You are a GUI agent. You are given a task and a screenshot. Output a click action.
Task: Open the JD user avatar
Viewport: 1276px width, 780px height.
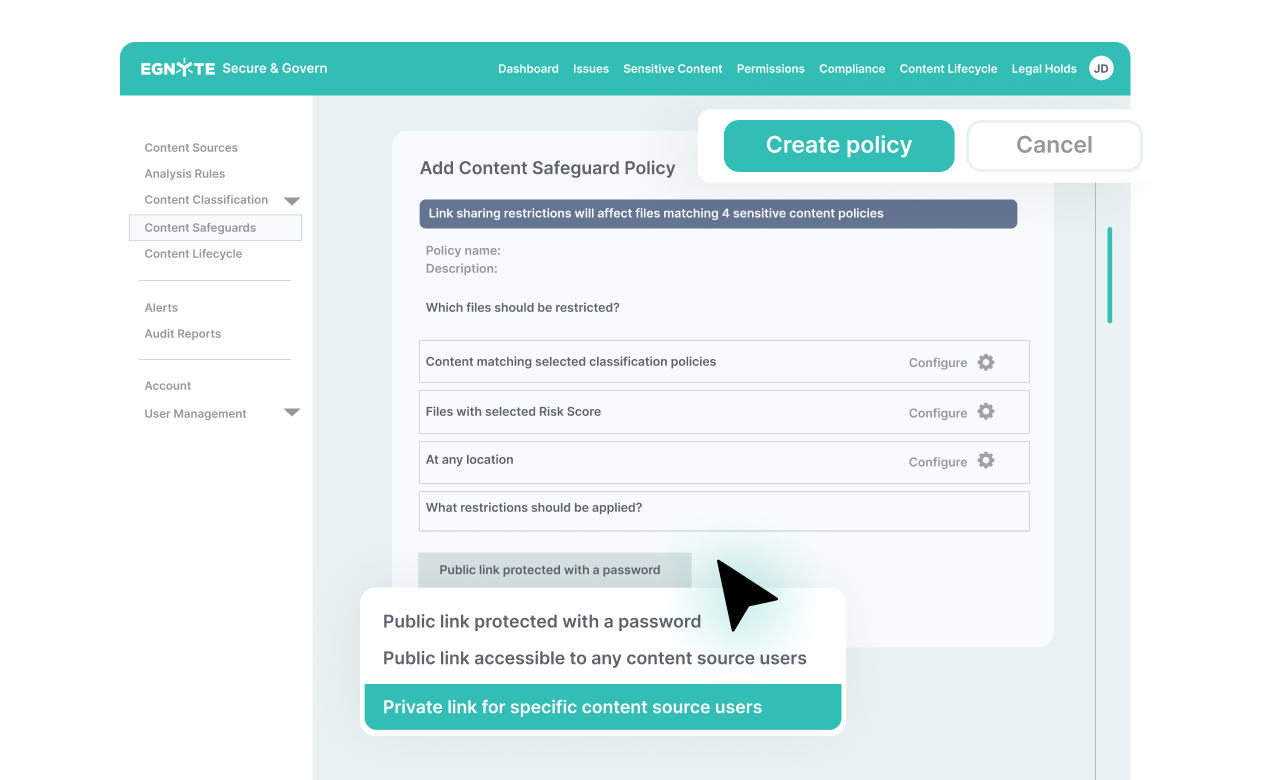[x=1101, y=68]
